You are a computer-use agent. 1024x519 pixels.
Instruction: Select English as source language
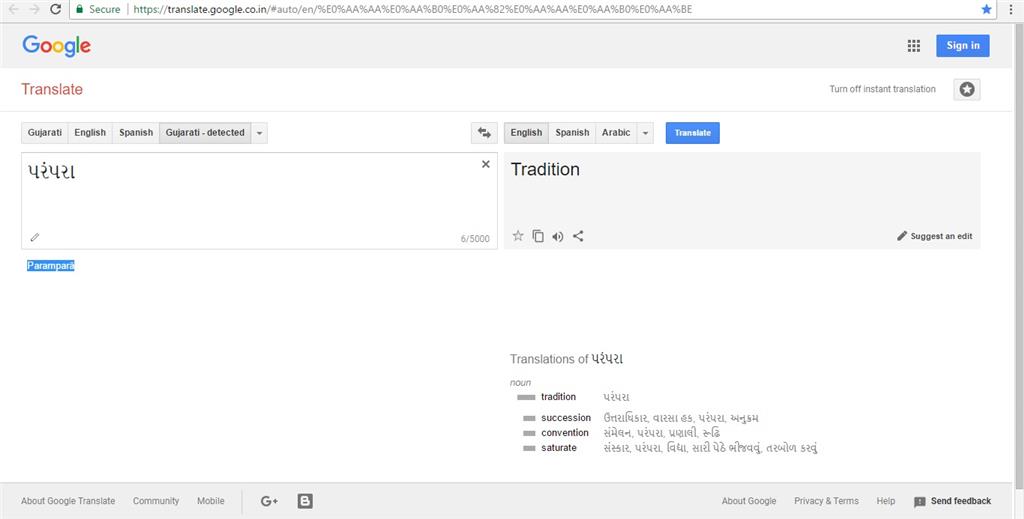[90, 133]
